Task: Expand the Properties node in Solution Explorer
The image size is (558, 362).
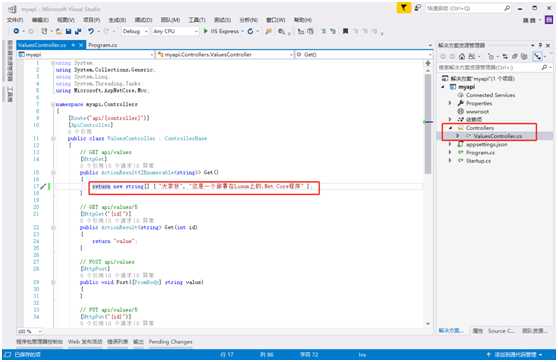Action: click(x=450, y=103)
